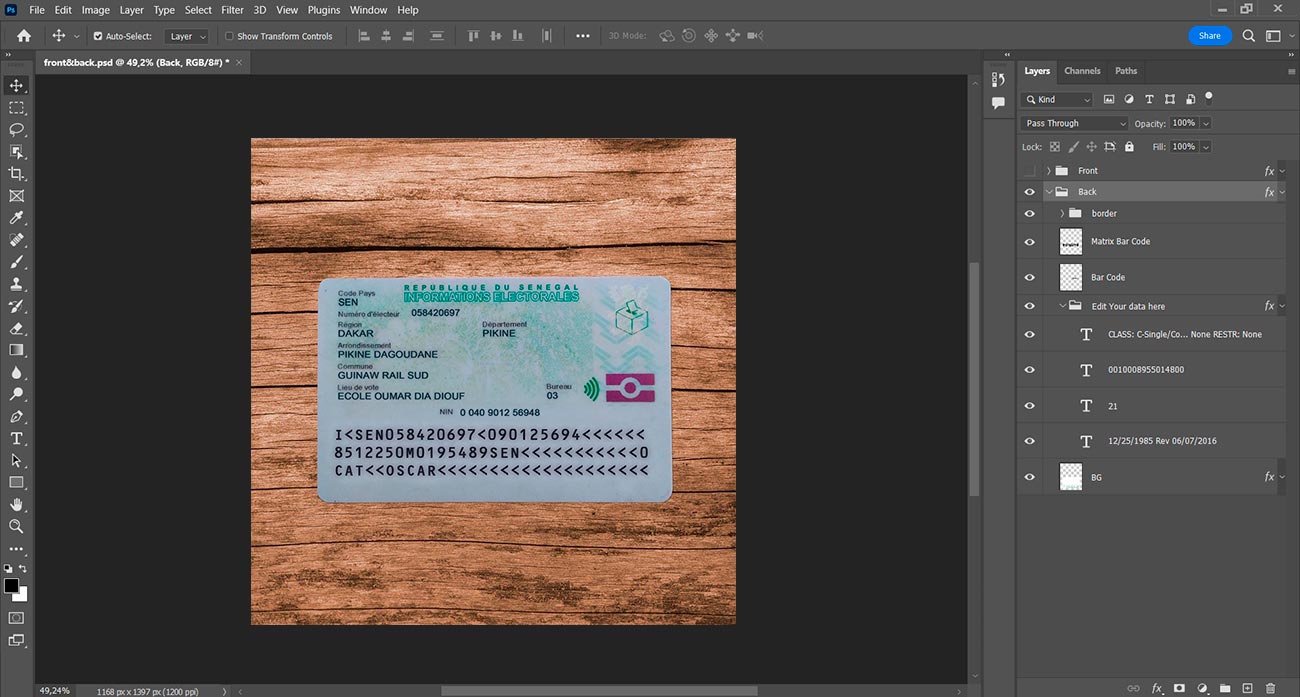Open the Plugins menu

324,10
